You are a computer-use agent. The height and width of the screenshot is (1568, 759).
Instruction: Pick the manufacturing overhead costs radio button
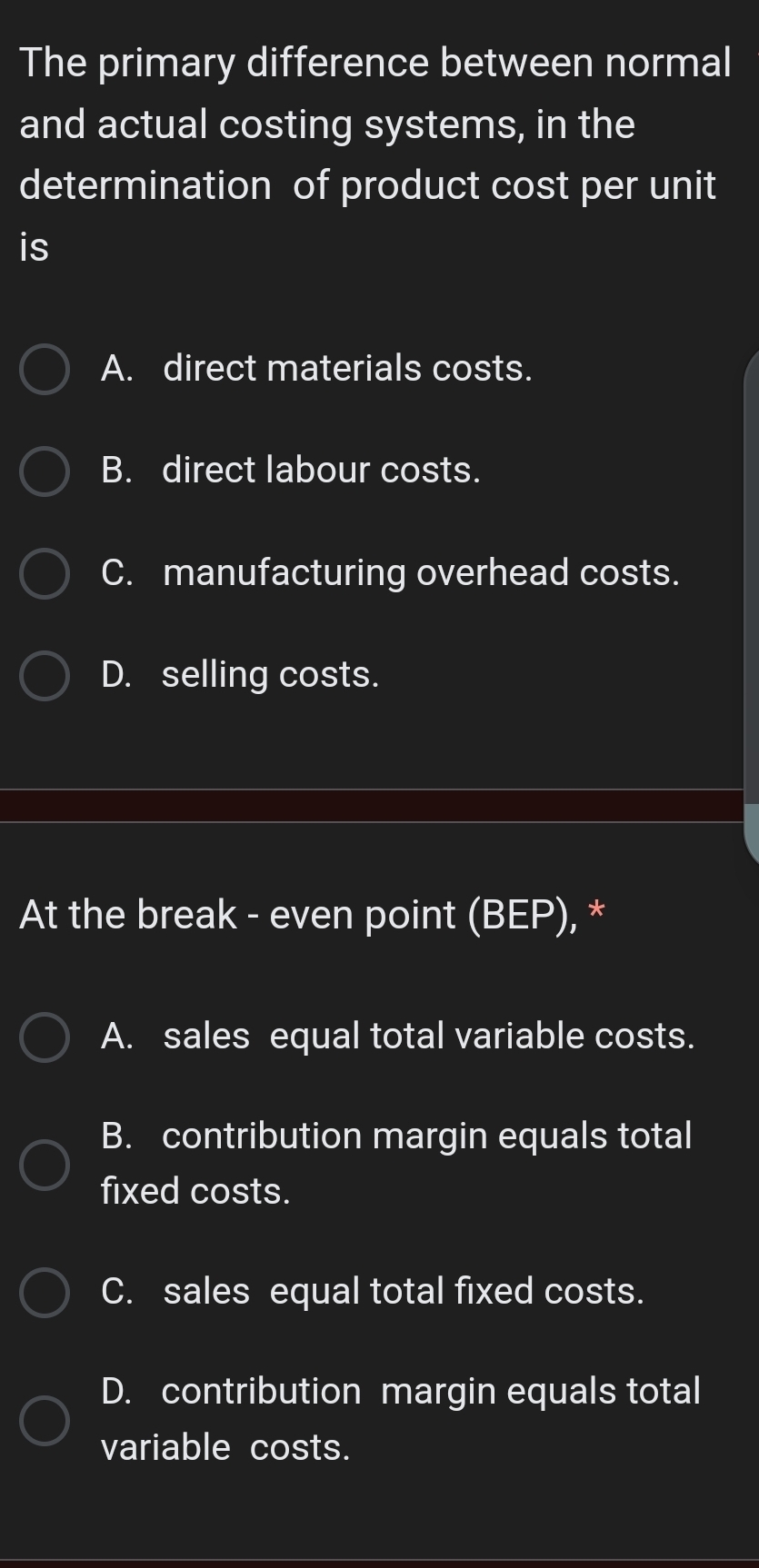[x=45, y=574]
